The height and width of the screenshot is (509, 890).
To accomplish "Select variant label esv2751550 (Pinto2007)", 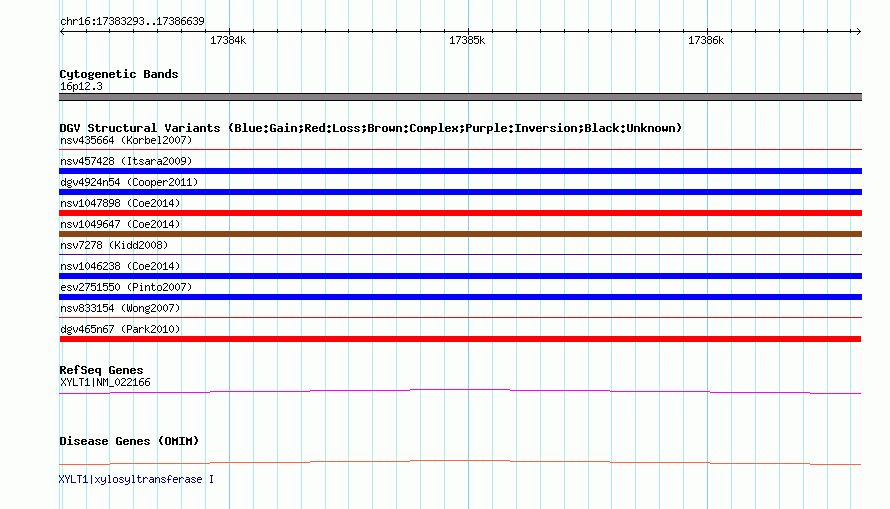I will click(126, 287).
